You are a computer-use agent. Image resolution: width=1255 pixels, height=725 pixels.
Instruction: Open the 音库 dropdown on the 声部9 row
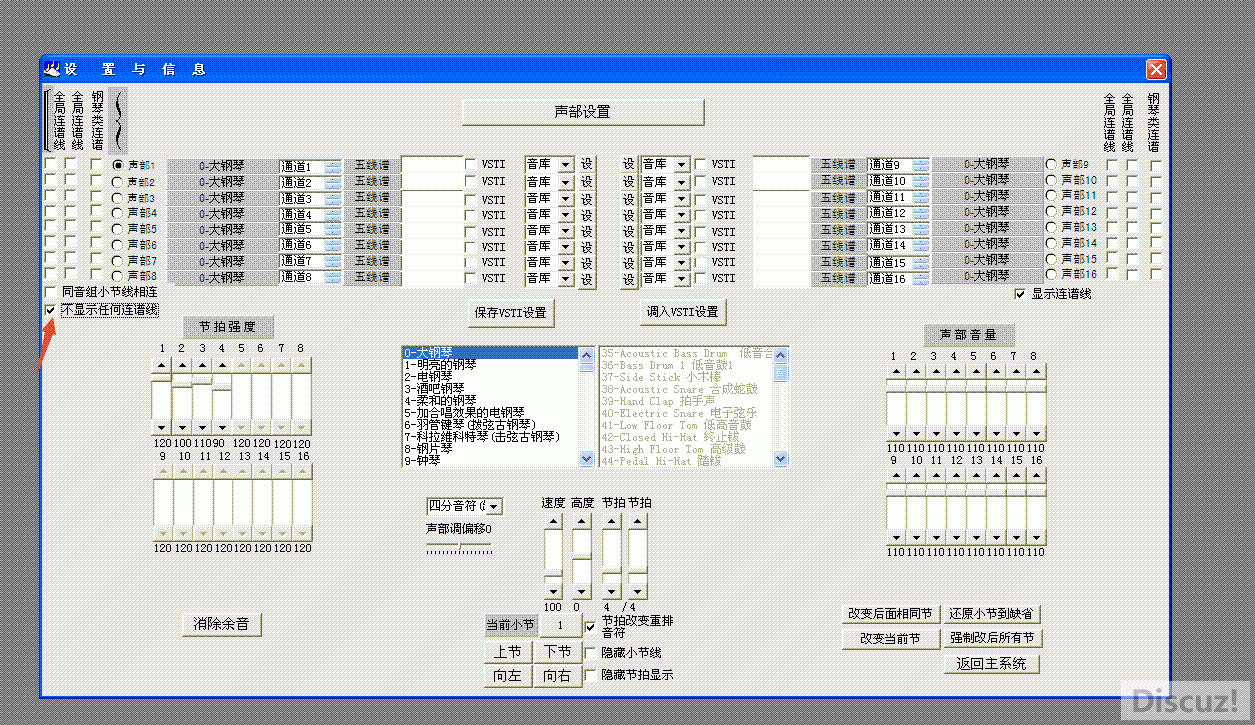[682, 165]
